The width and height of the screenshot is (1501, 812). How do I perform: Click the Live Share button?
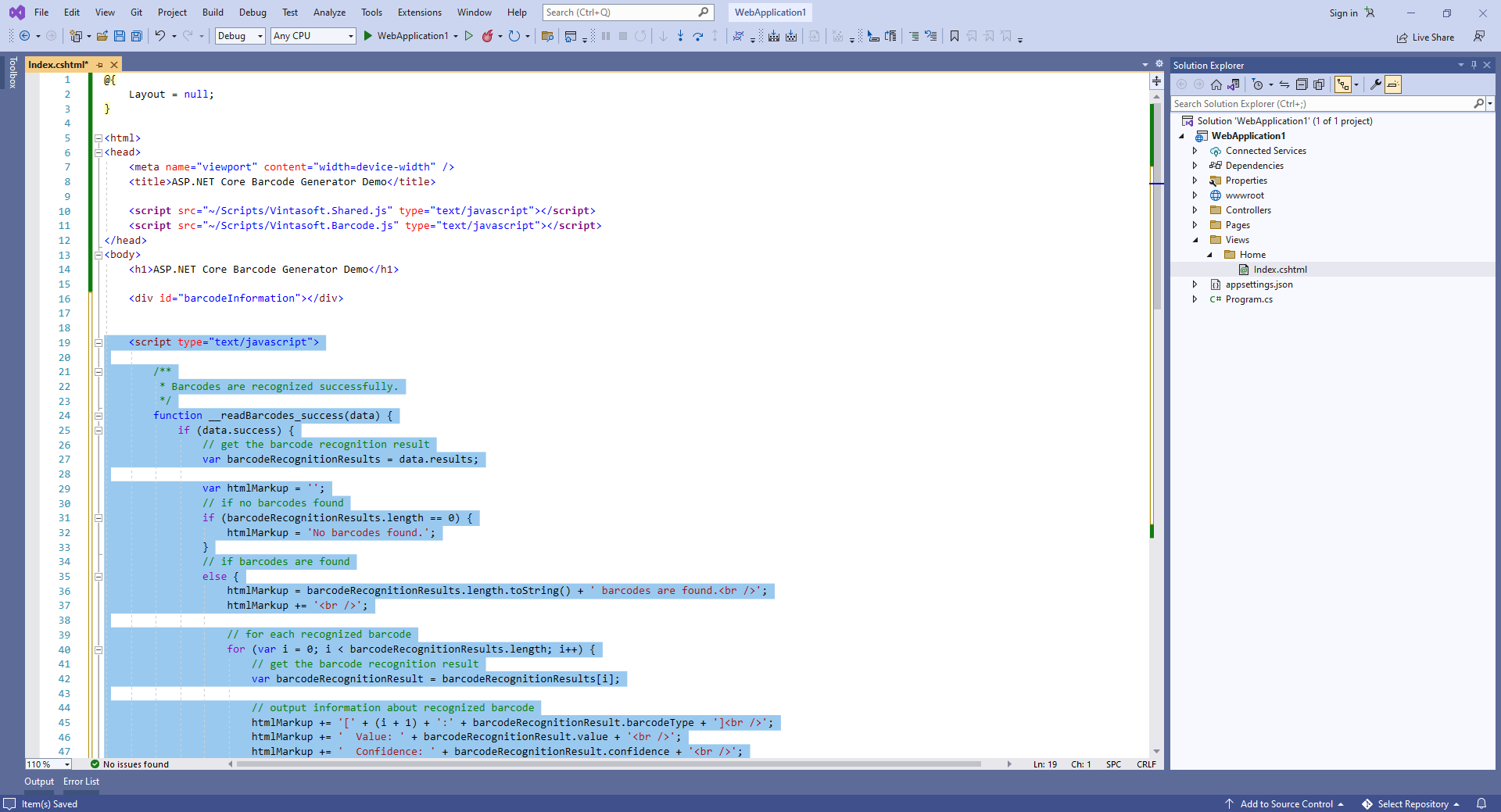pyautogui.click(x=1425, y=38)
